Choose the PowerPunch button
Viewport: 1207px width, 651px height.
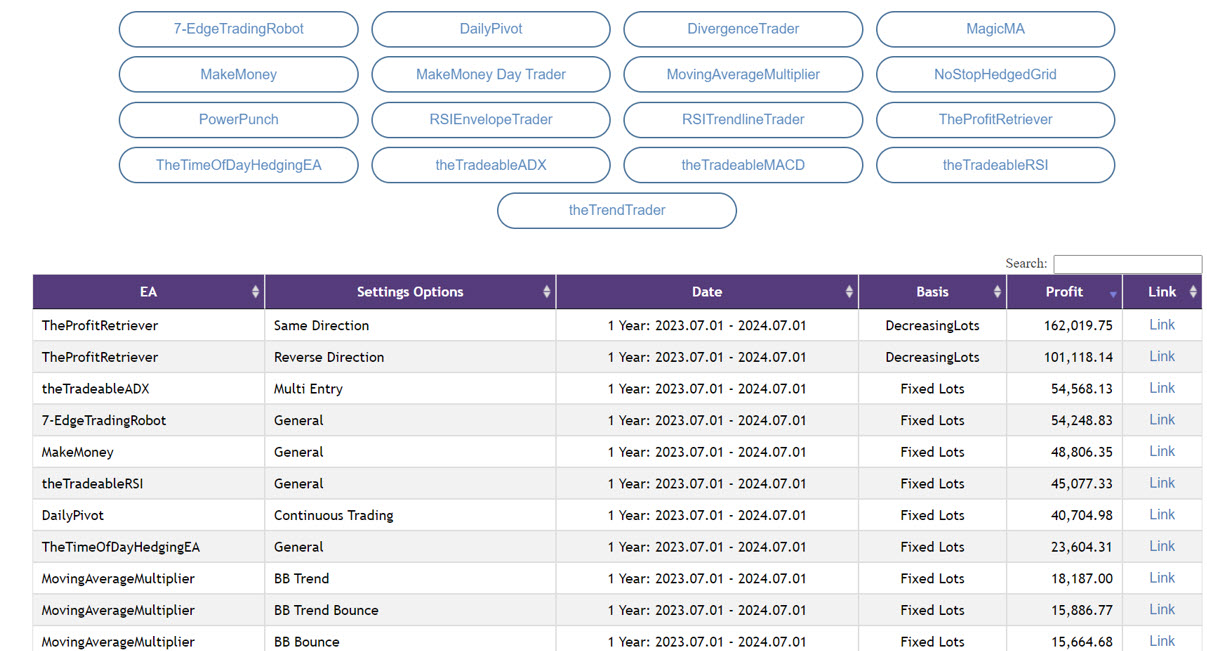pos(238,119)
